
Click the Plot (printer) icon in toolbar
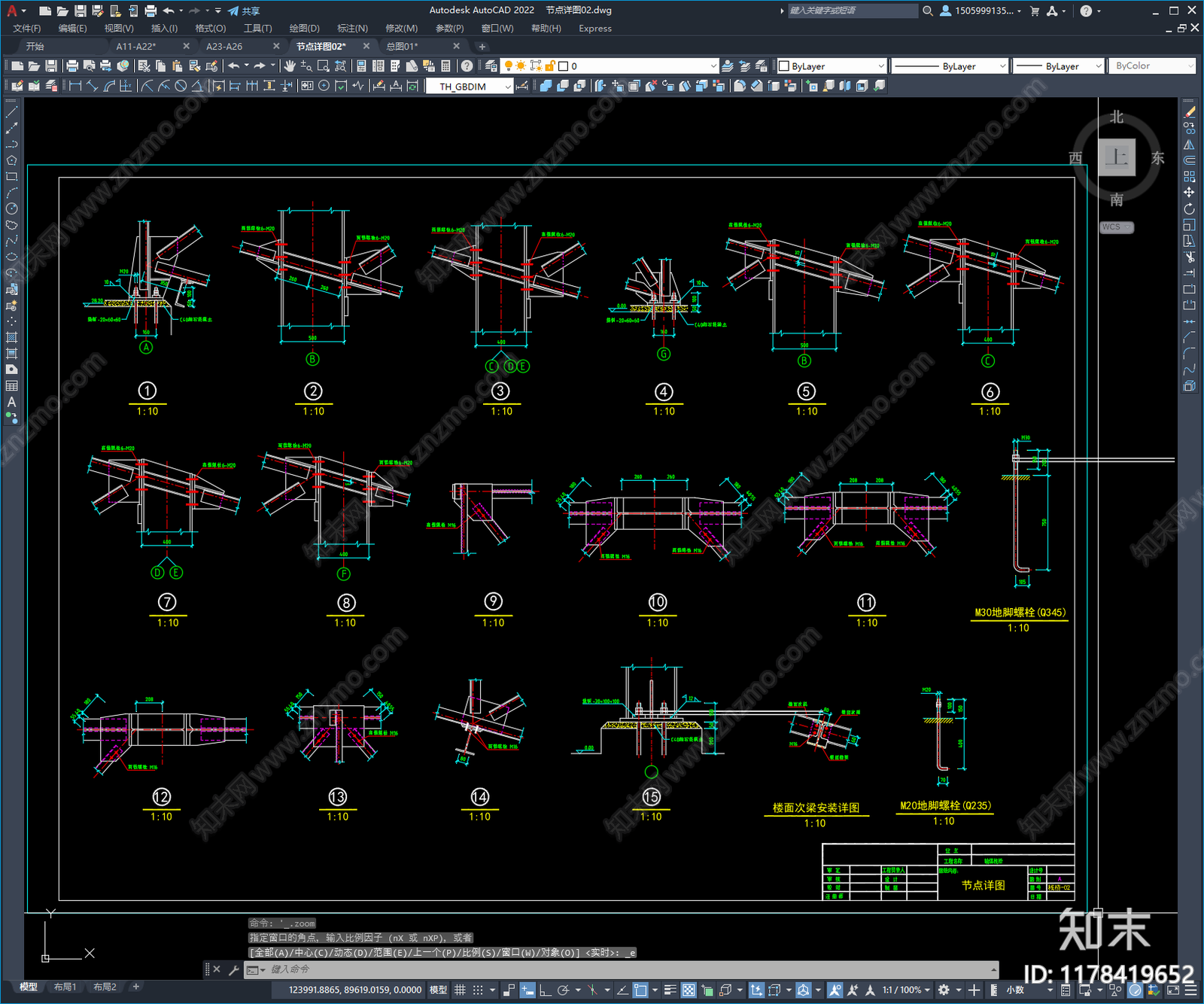(x=72, y=66)
